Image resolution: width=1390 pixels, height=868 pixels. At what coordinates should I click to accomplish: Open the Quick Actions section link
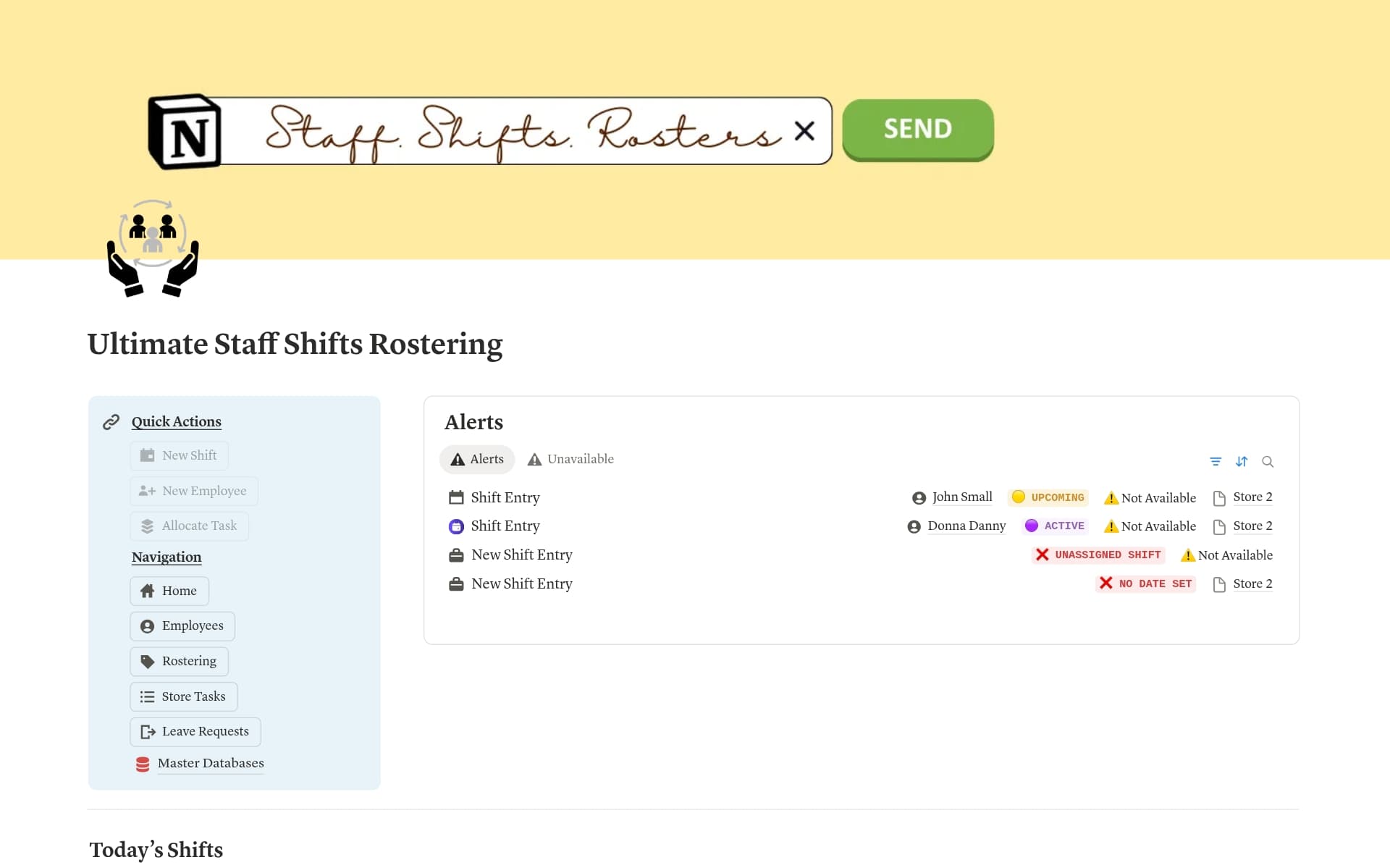click(176, 421)
